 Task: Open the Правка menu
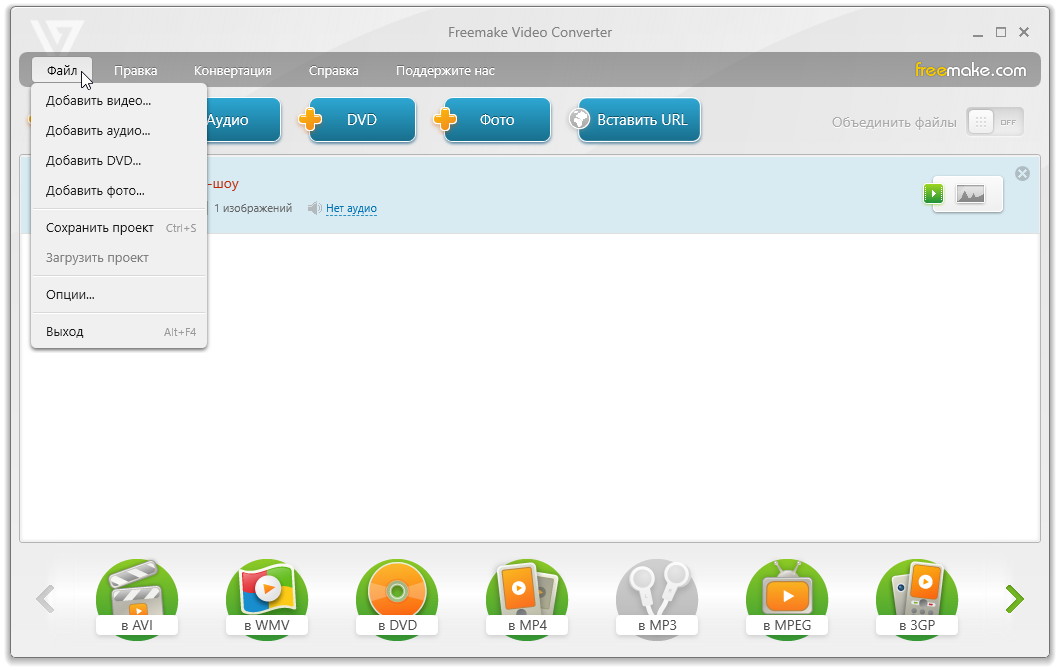(135, 70)
